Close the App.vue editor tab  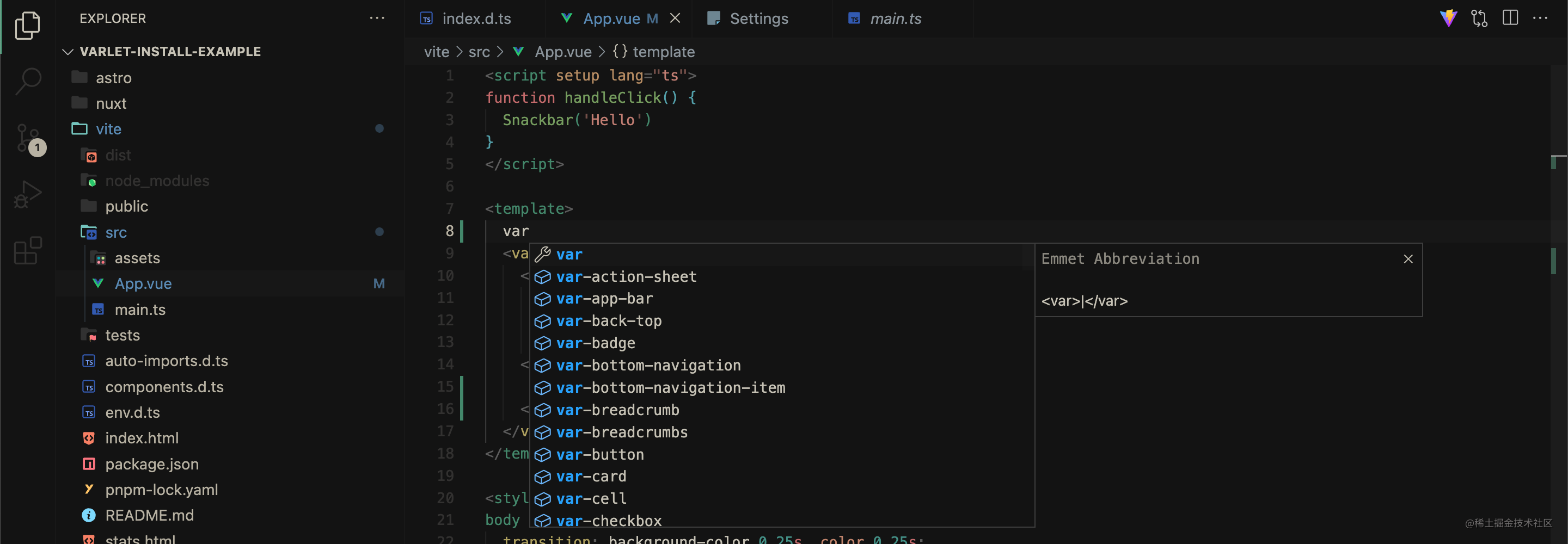(675, 18)
